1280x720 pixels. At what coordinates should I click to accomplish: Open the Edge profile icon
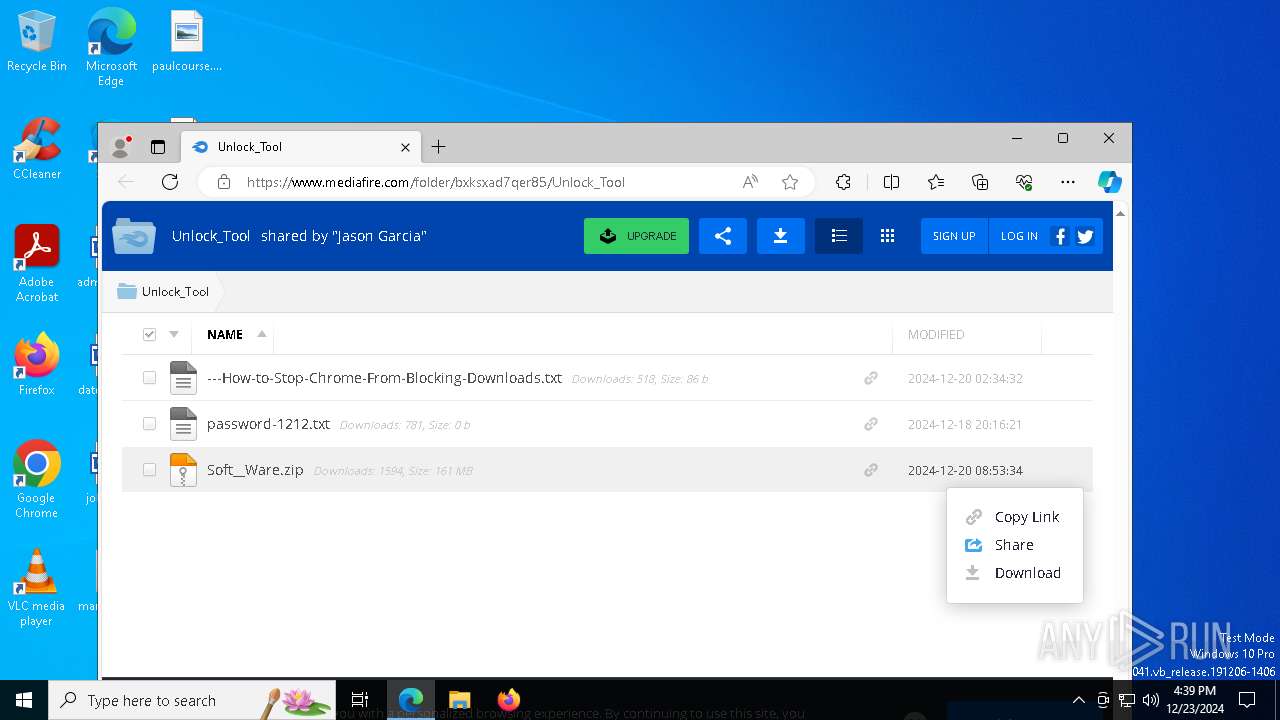[x=121, y=147]
